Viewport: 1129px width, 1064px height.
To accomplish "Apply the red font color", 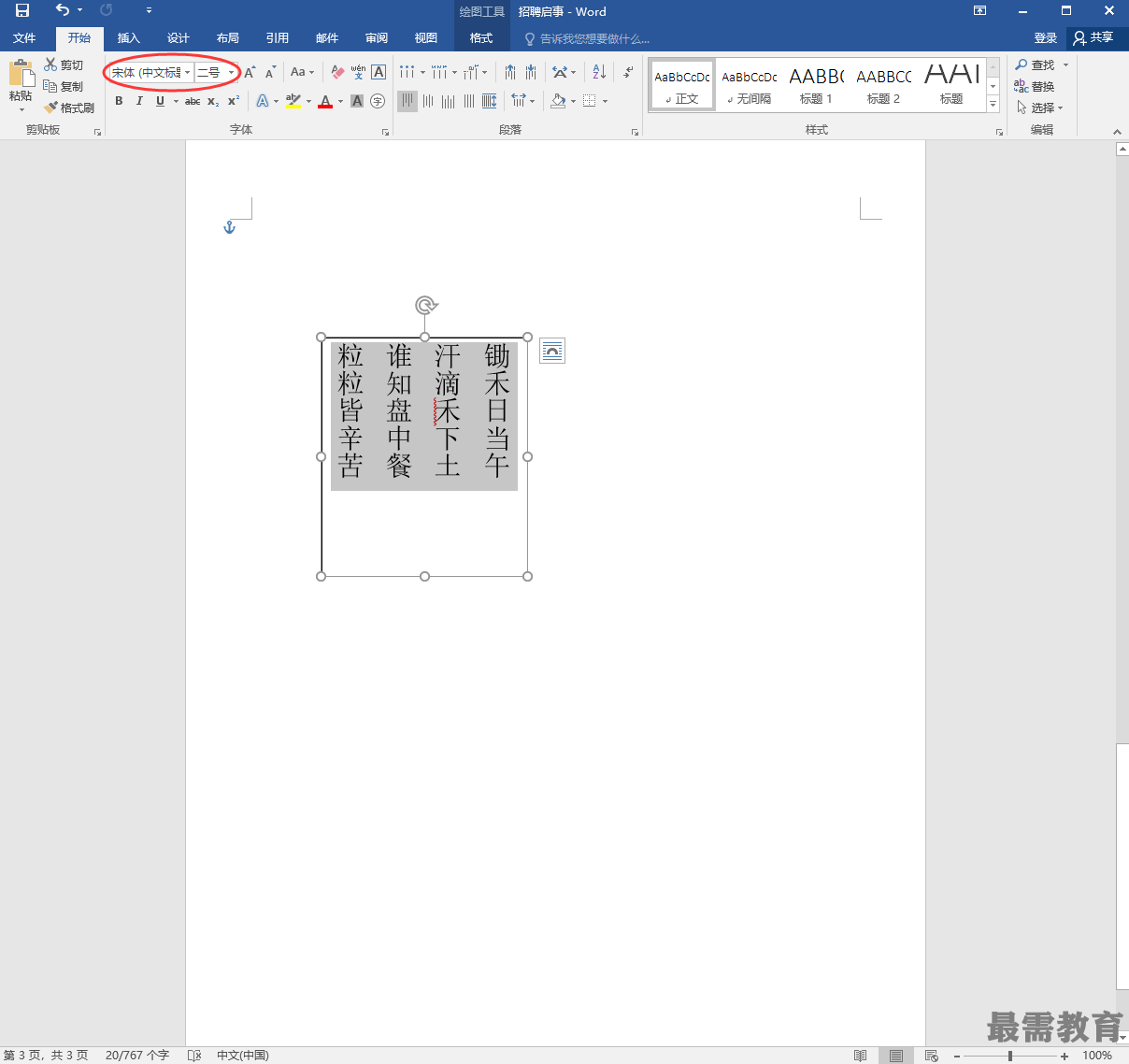I will point(325,101).
